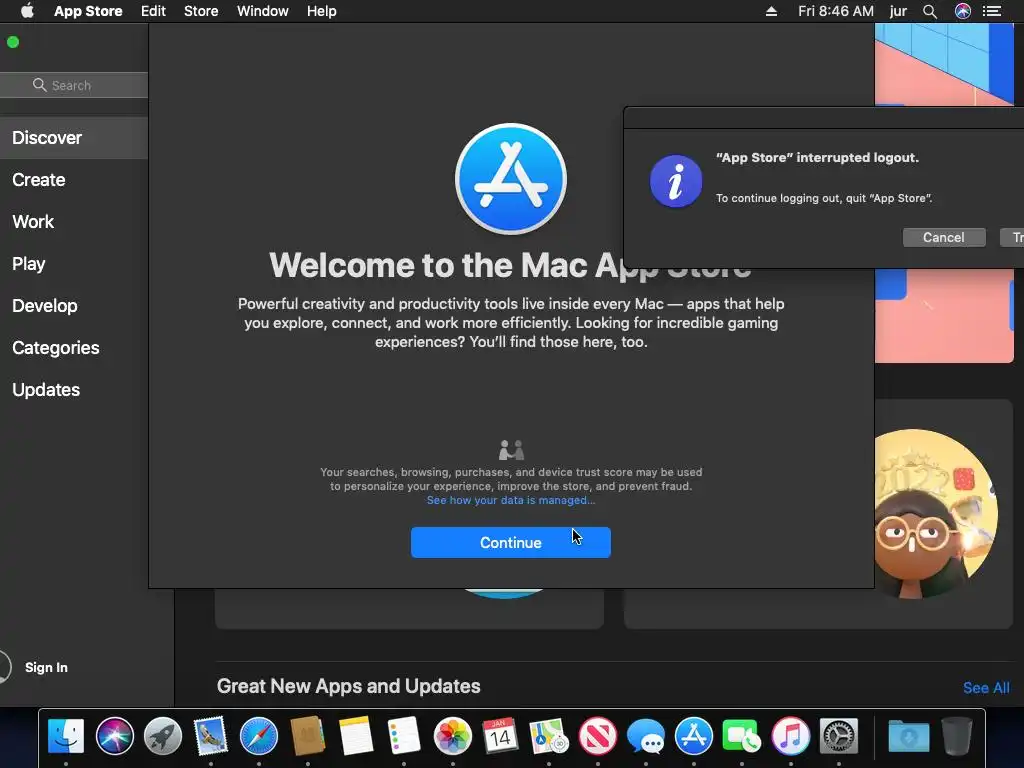Open System Preferences from the Dock
1024x768 pixels.
click(839, 736)
